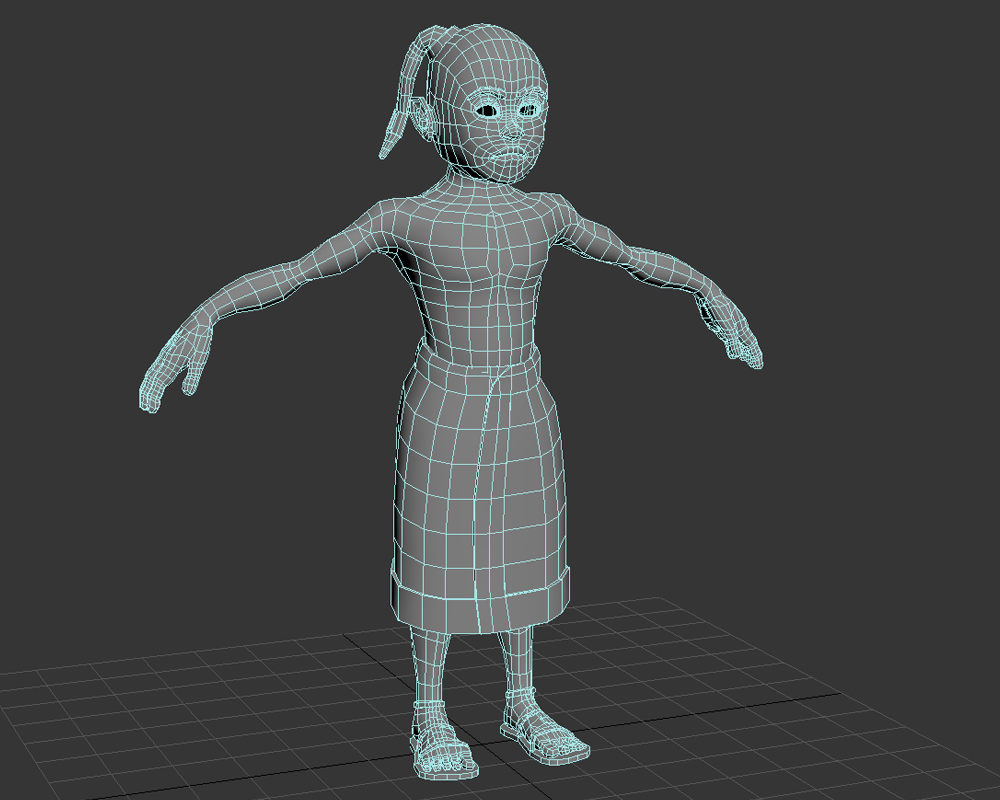
Task: Select the eye on the screen-right side
Action: (530, 108)
